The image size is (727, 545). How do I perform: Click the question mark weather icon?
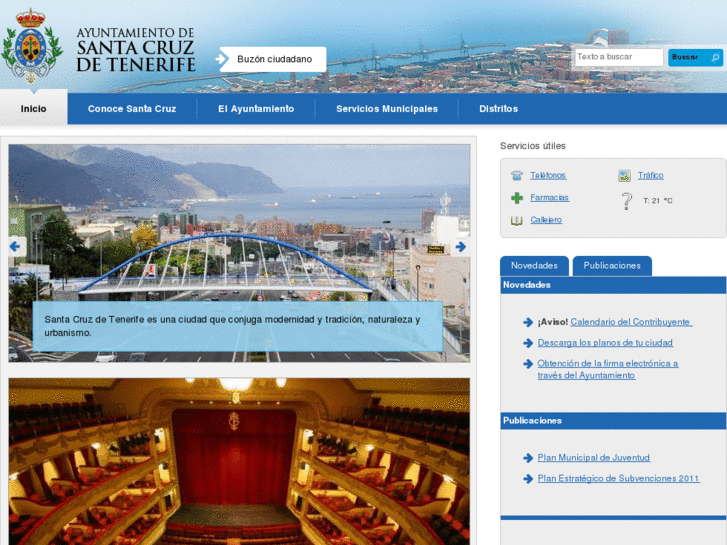click(x=626, y=201)
